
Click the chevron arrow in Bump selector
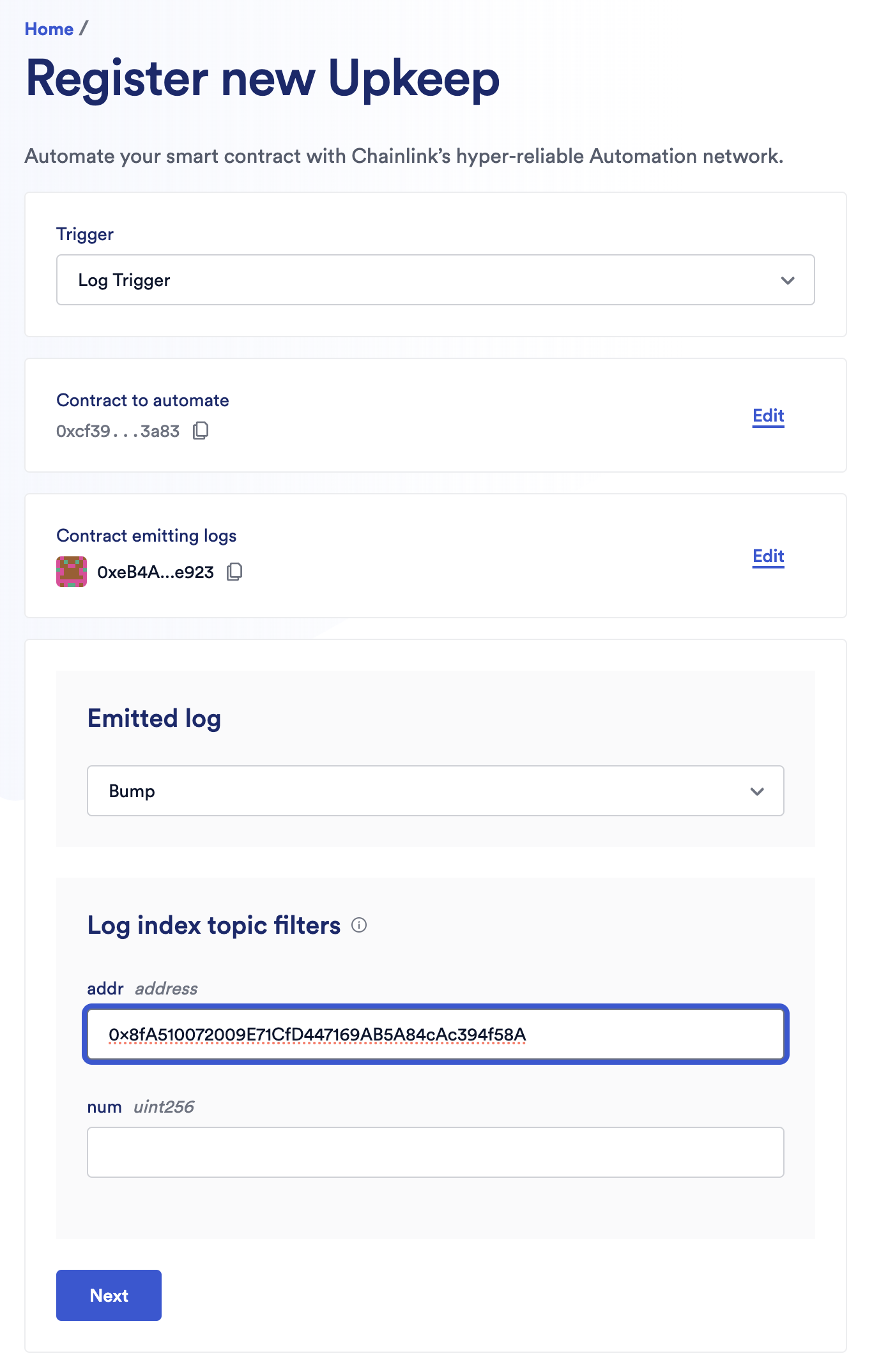click(x=757, y=791)
